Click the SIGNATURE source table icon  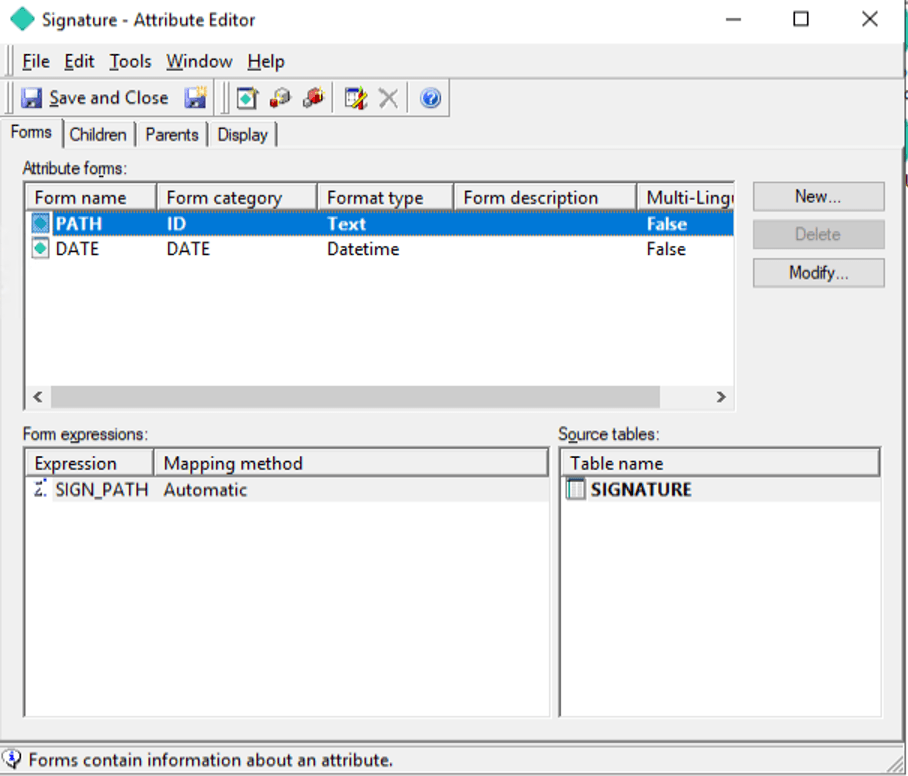pos(576,490)
